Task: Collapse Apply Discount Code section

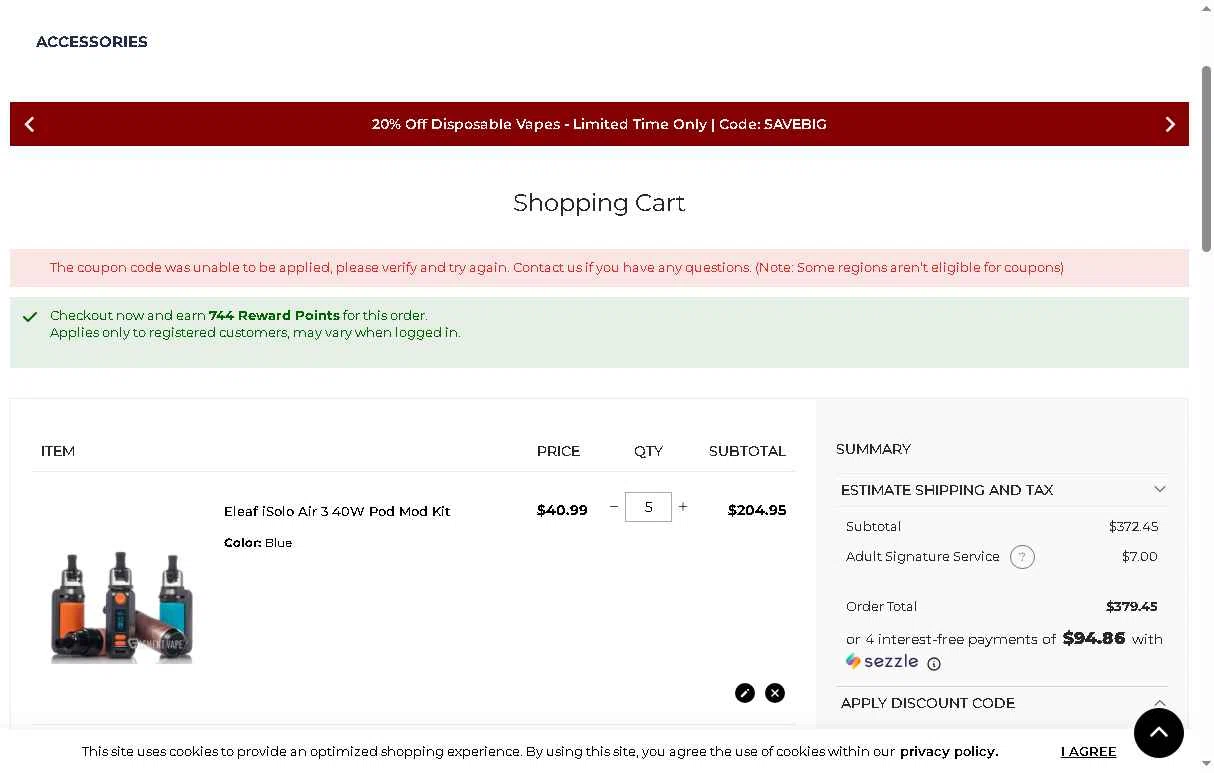Action: tap(1003, 703)
